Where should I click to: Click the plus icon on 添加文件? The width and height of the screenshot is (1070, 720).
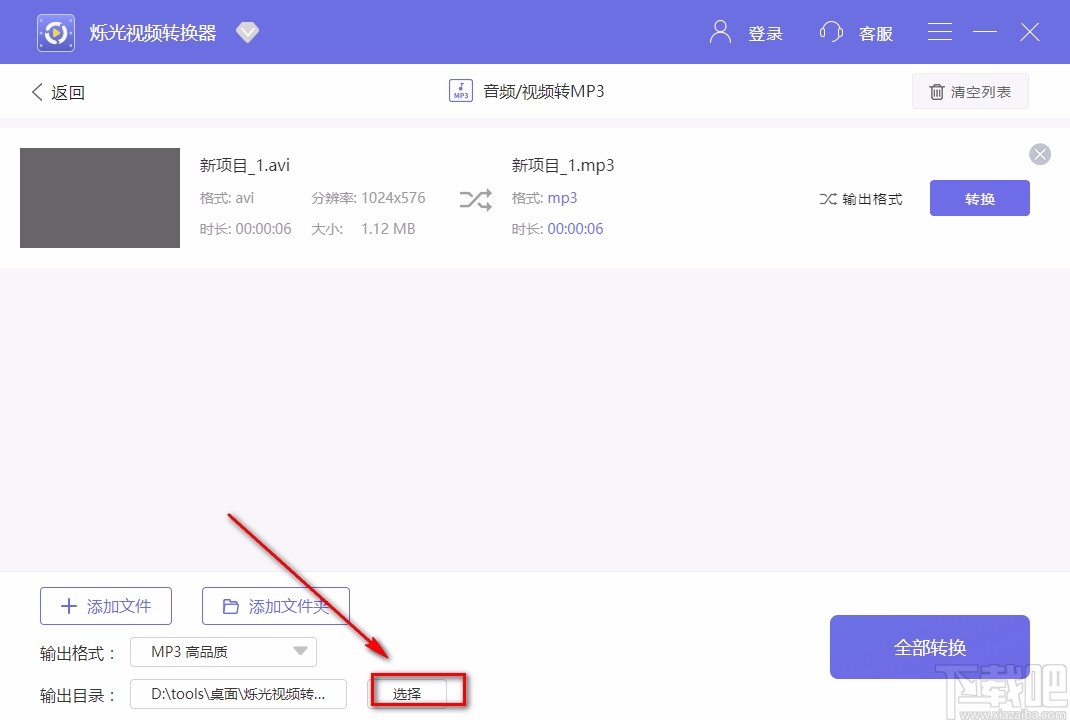68,605
